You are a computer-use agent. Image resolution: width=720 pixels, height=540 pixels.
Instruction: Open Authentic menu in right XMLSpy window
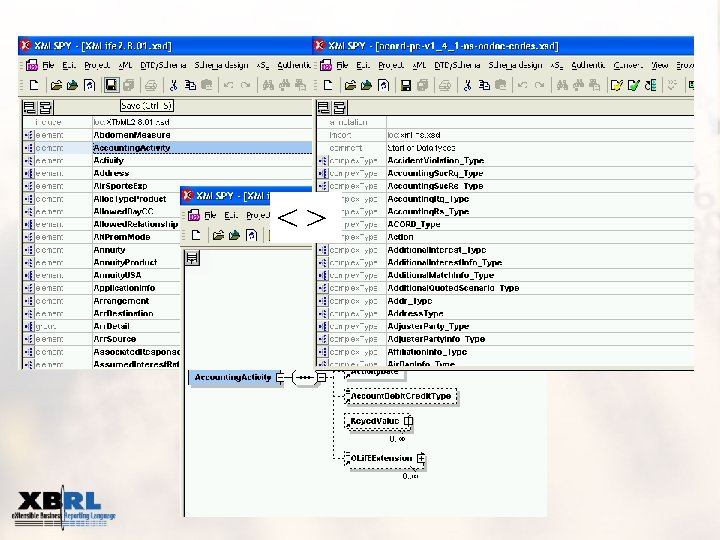588,65
